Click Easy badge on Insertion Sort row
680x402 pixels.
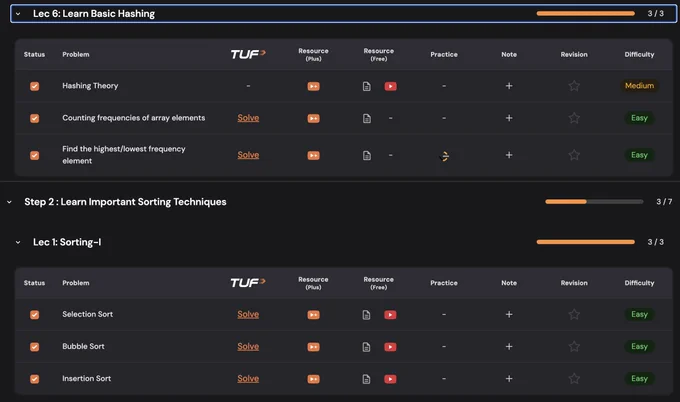click(x=639, y=379)
